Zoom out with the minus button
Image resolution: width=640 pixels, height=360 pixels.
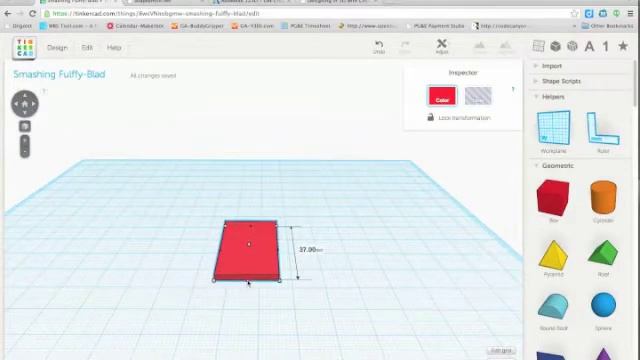[x=24, y=152]
